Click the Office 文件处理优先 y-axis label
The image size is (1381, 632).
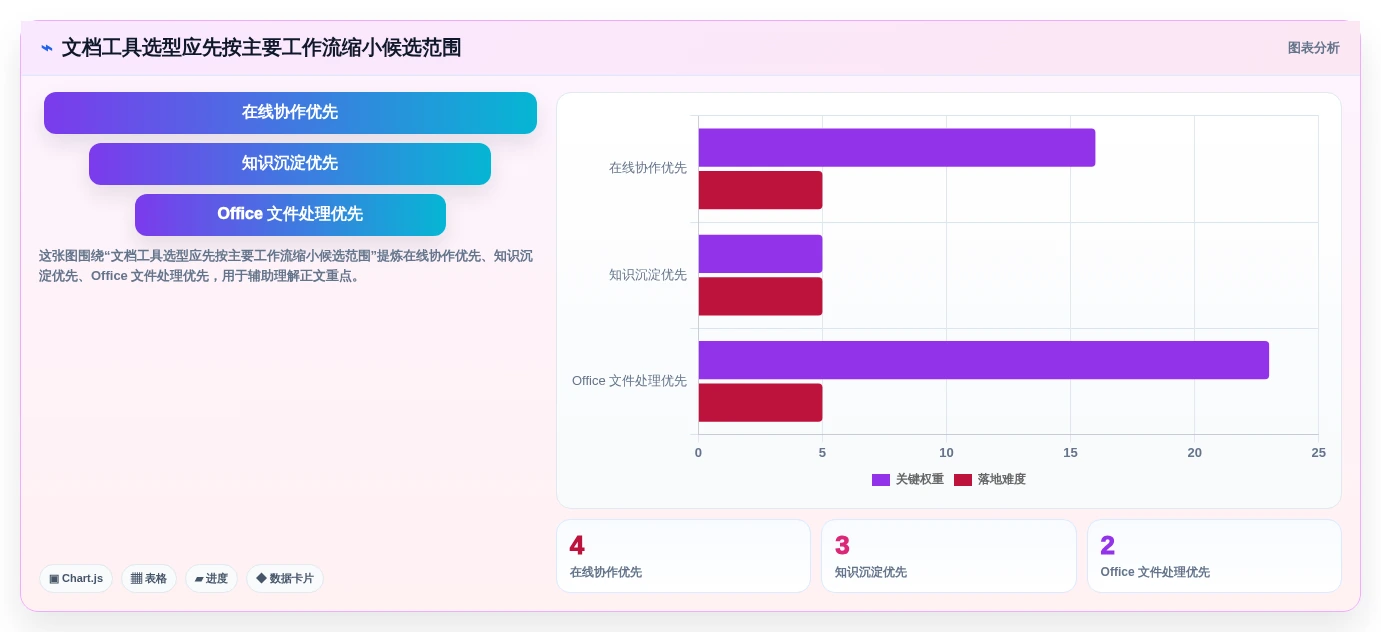tap(629, 381)
